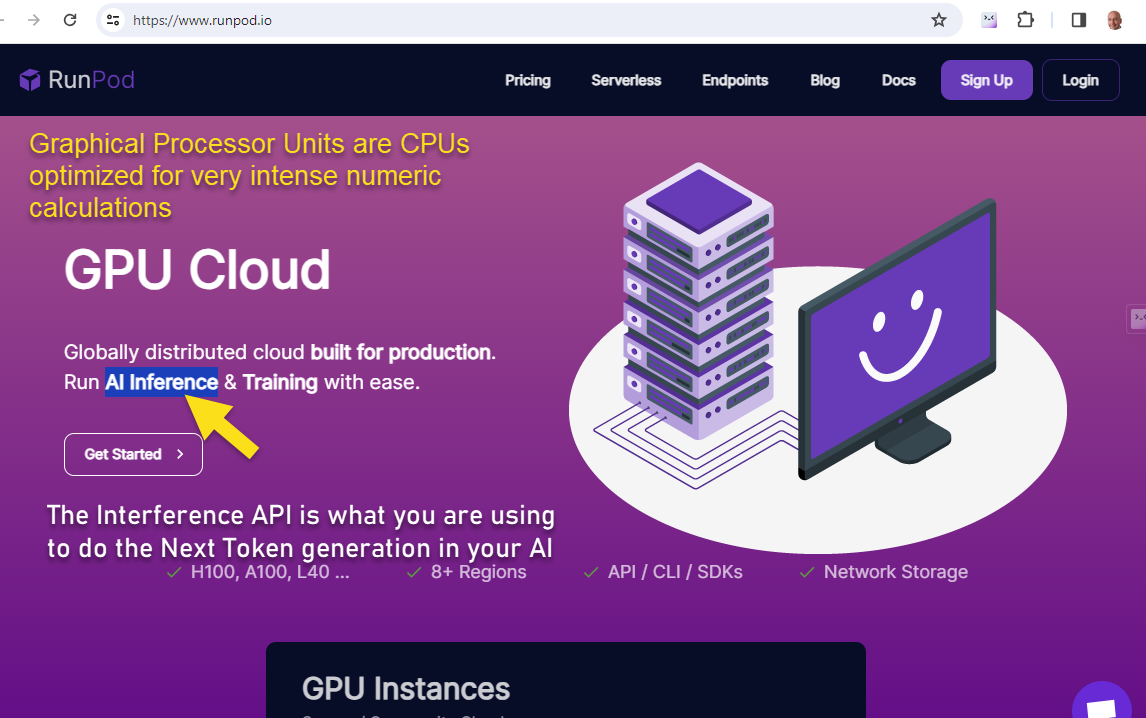Open the Pricing menu item
Image resolution: width=1146 pixels, height=718 pixels.
pos(528,80)
